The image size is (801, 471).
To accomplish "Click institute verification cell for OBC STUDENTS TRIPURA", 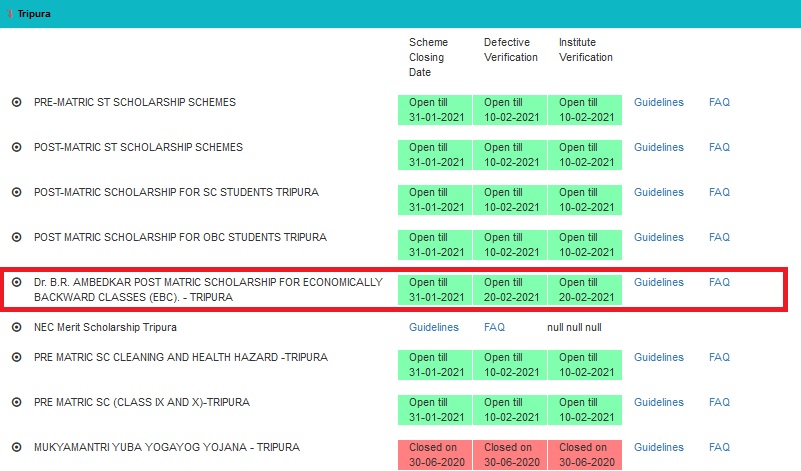I will tap(585, 245).
